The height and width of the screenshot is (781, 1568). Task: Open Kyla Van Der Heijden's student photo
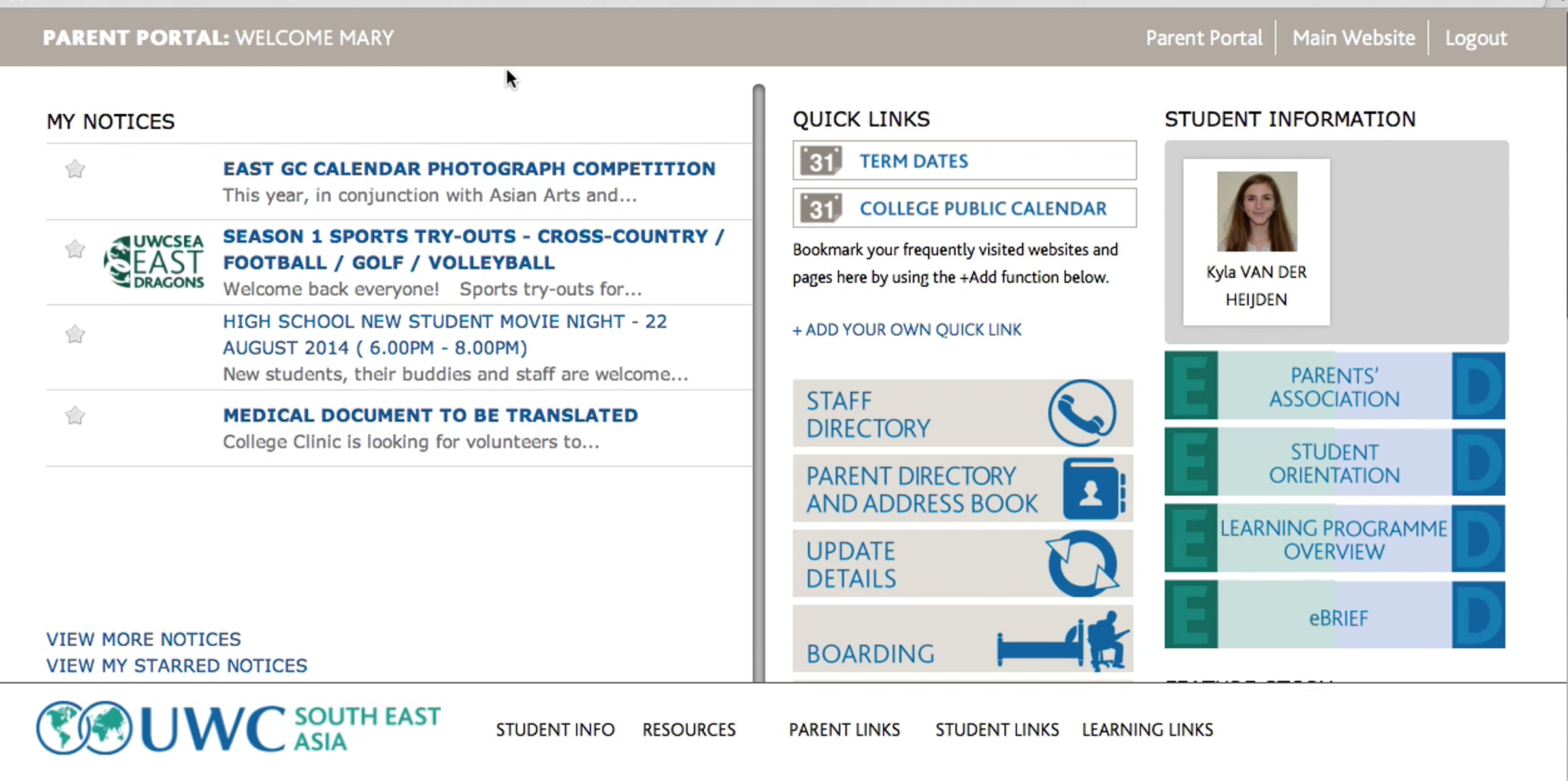click(1256, 212)
